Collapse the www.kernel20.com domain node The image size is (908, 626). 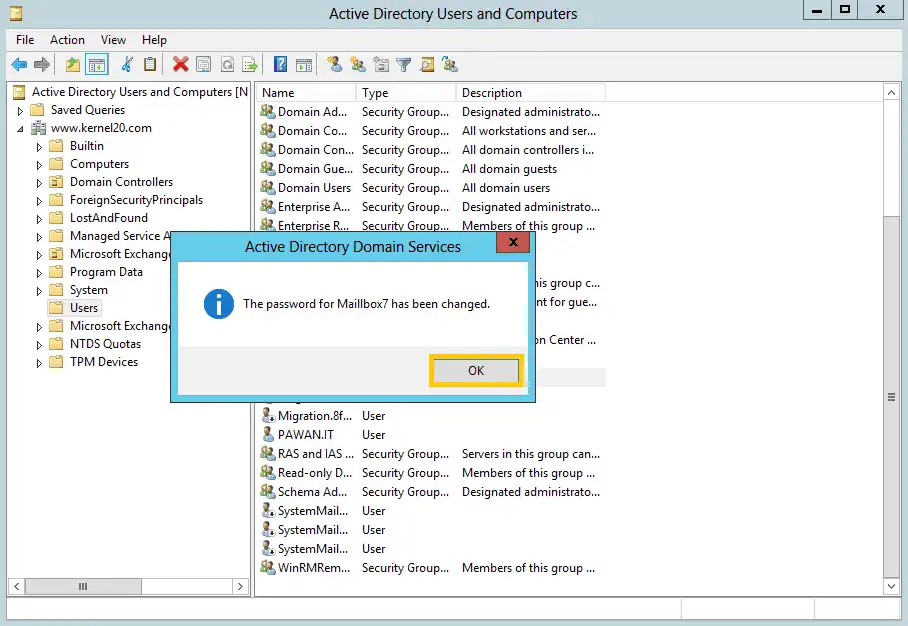click(20, 129)
